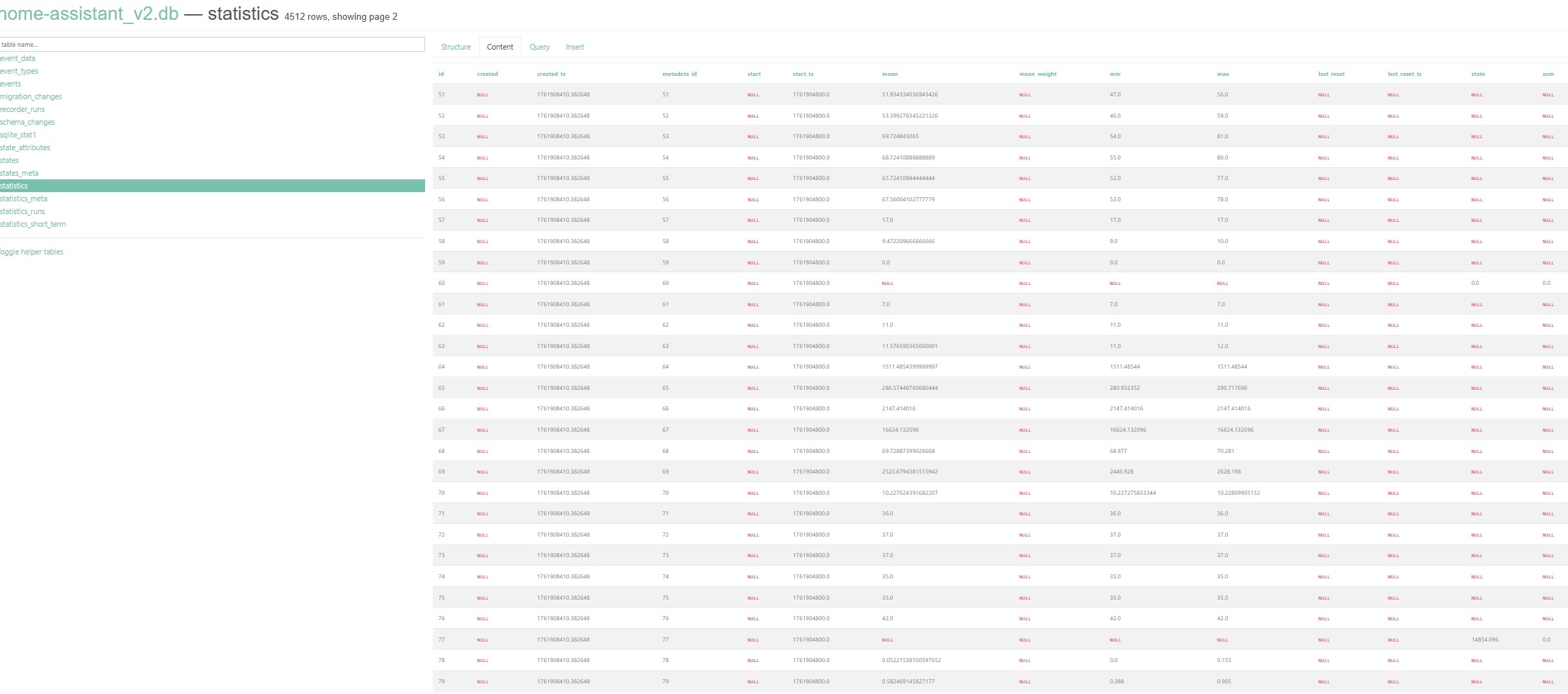Open the home-assistant_v2.db database link
Viewport: 1568px width, 694px height.
pos(89,14)
